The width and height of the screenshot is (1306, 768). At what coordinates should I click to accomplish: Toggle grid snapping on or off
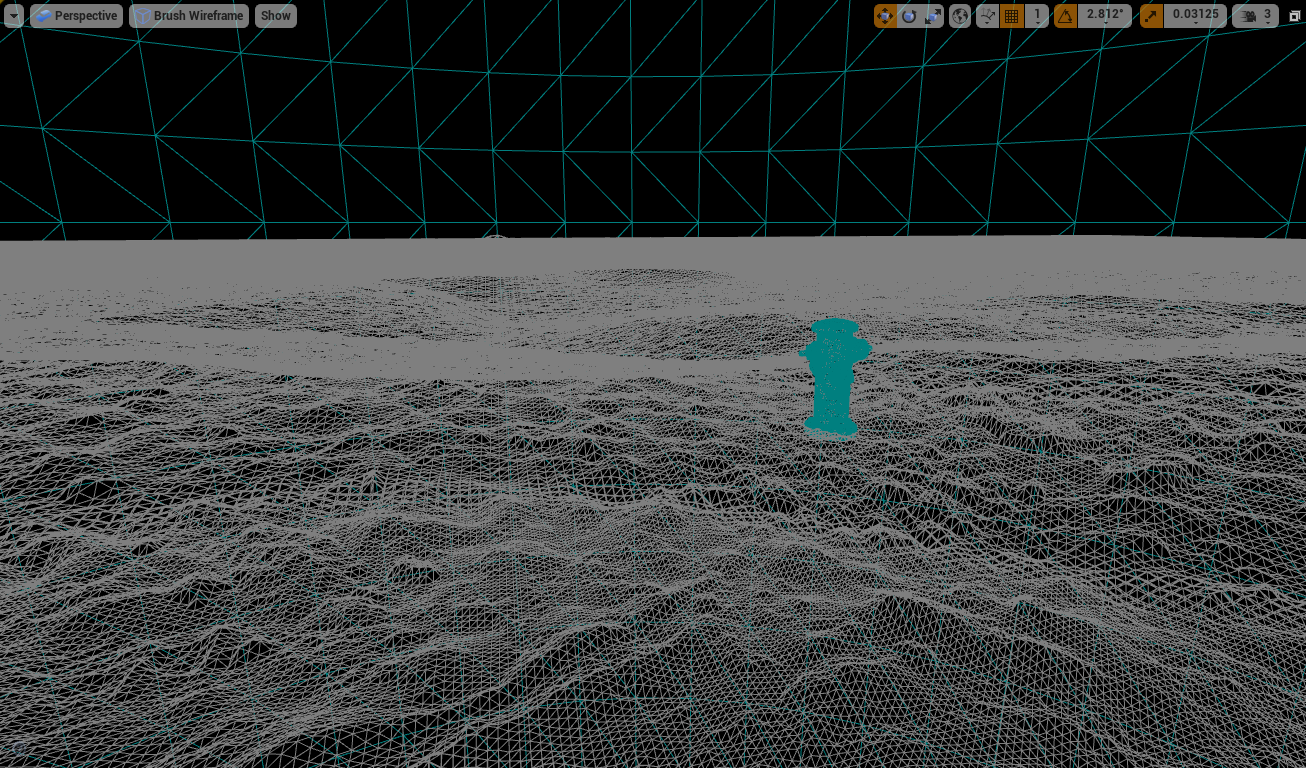(1010, 16)
